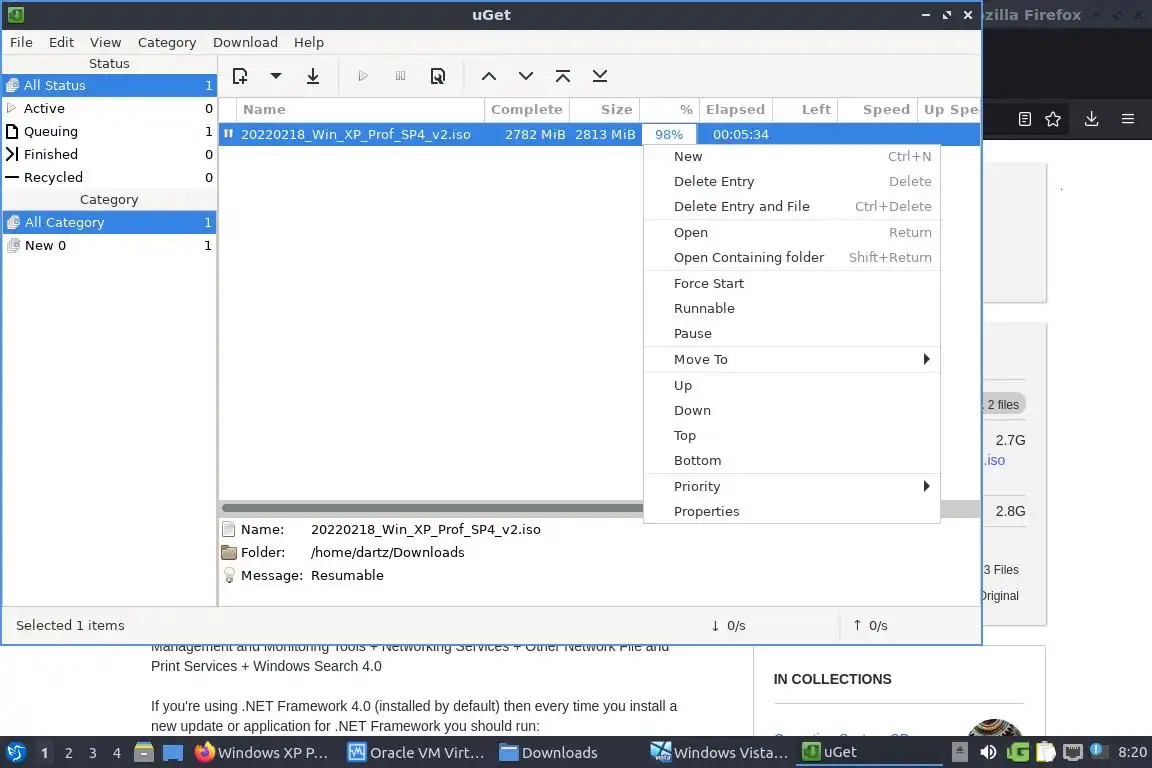Switch to workspace 2 in the taskbar
The width and height of the screenshot is (1152, 768).
pos(68,753)
